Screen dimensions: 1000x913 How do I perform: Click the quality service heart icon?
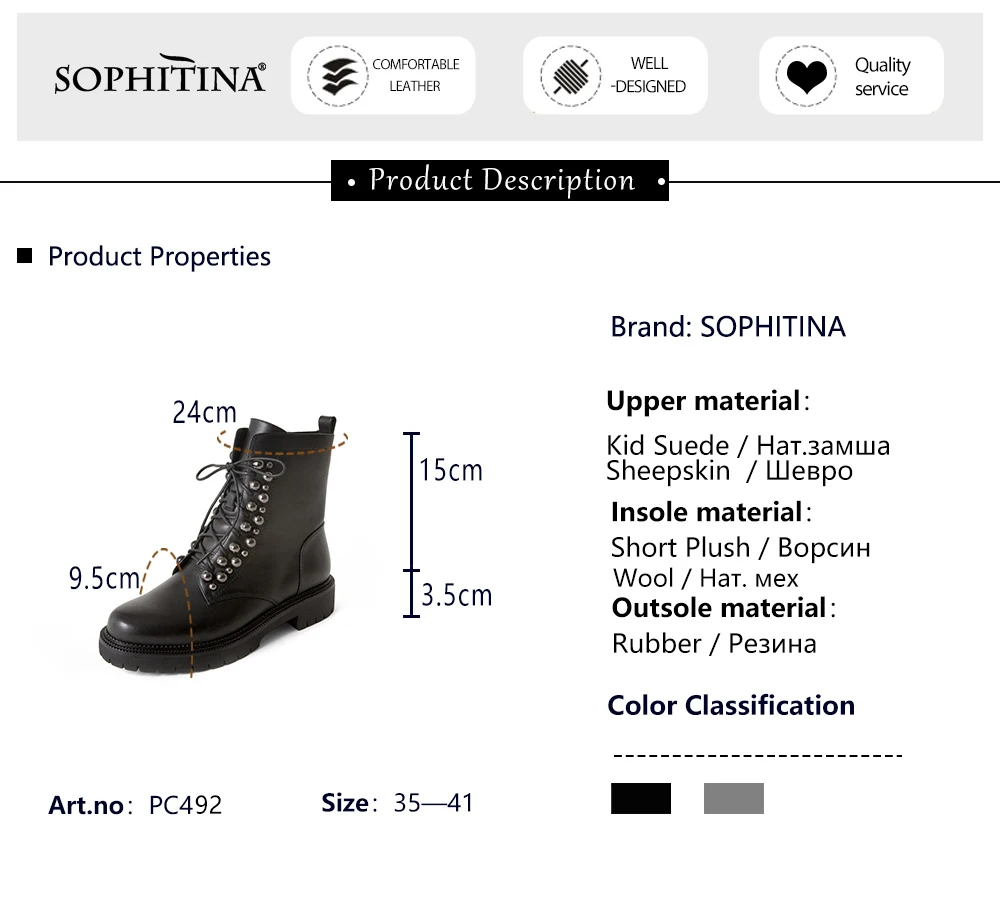[x=805, y=76]
